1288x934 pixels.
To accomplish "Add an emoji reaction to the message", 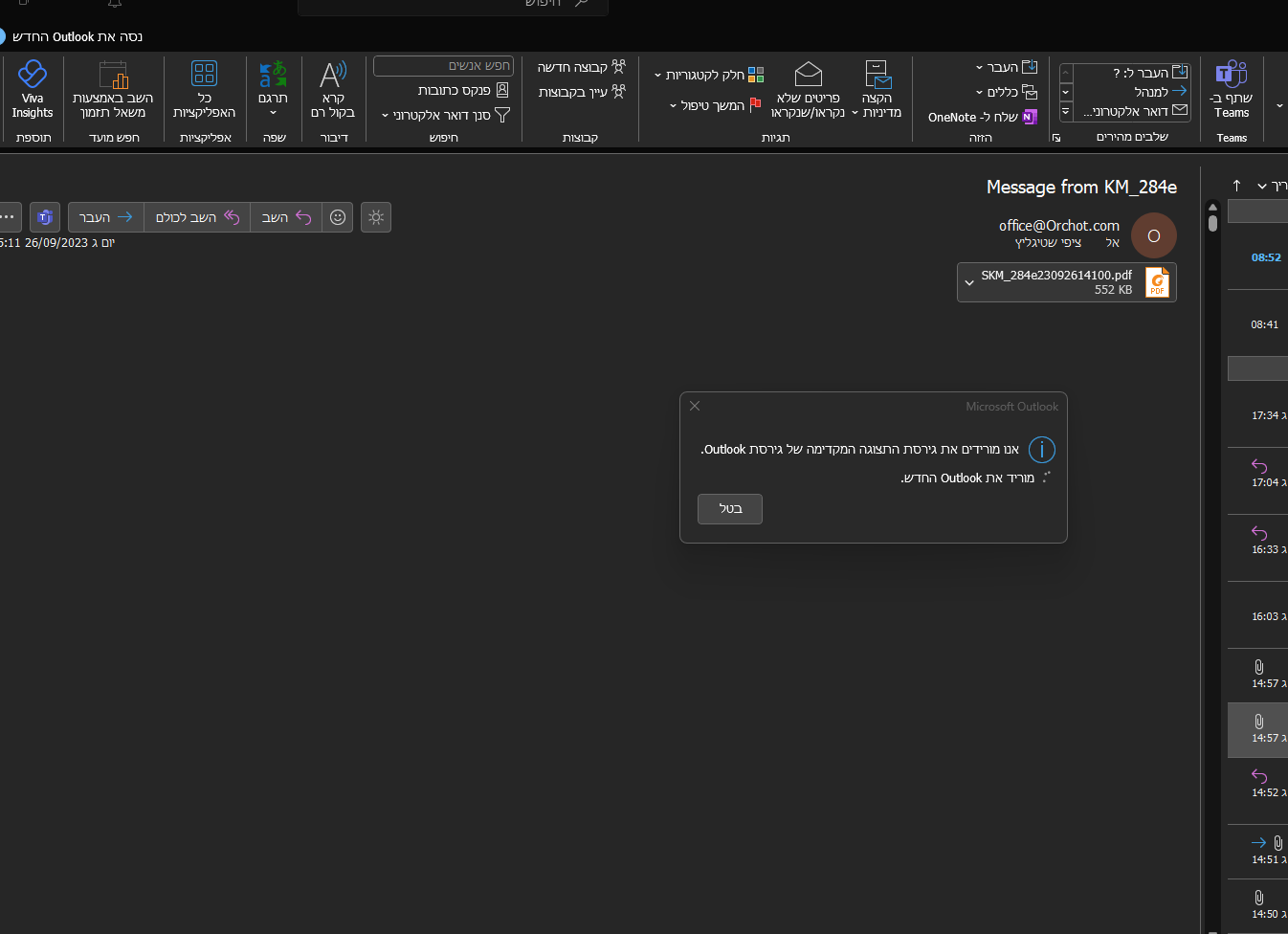I will (338, 217).
